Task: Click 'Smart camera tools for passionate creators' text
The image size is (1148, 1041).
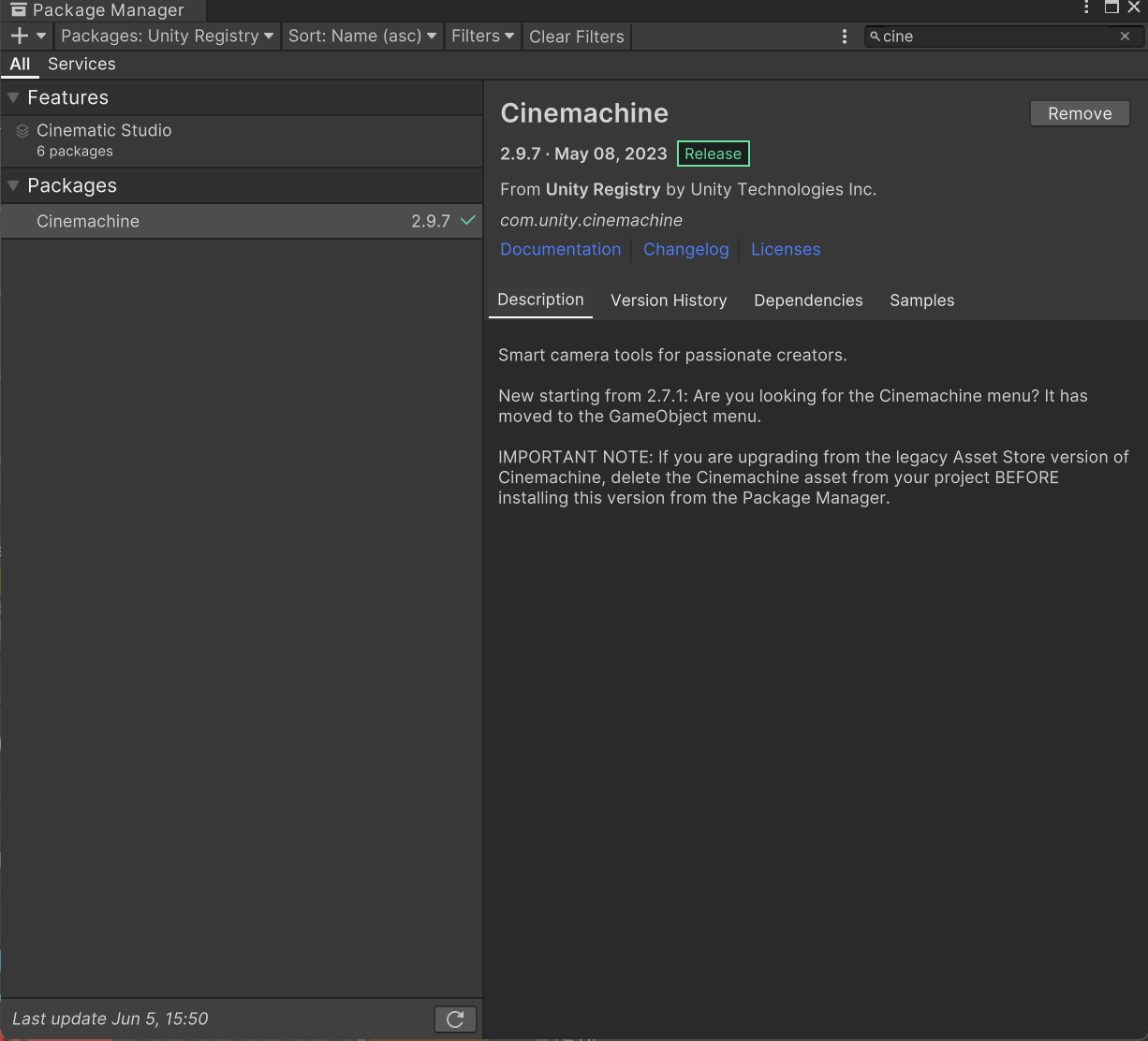Action: pyautogui.click(x=672, y=355)
